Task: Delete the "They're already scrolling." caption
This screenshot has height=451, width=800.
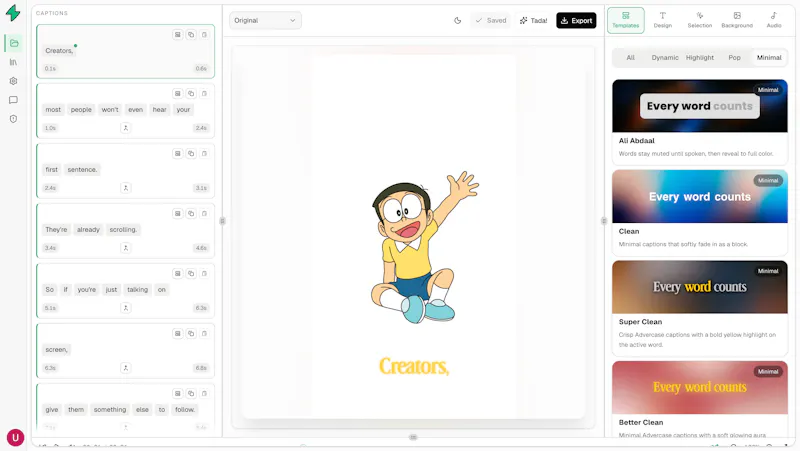Action: (204, 213)
